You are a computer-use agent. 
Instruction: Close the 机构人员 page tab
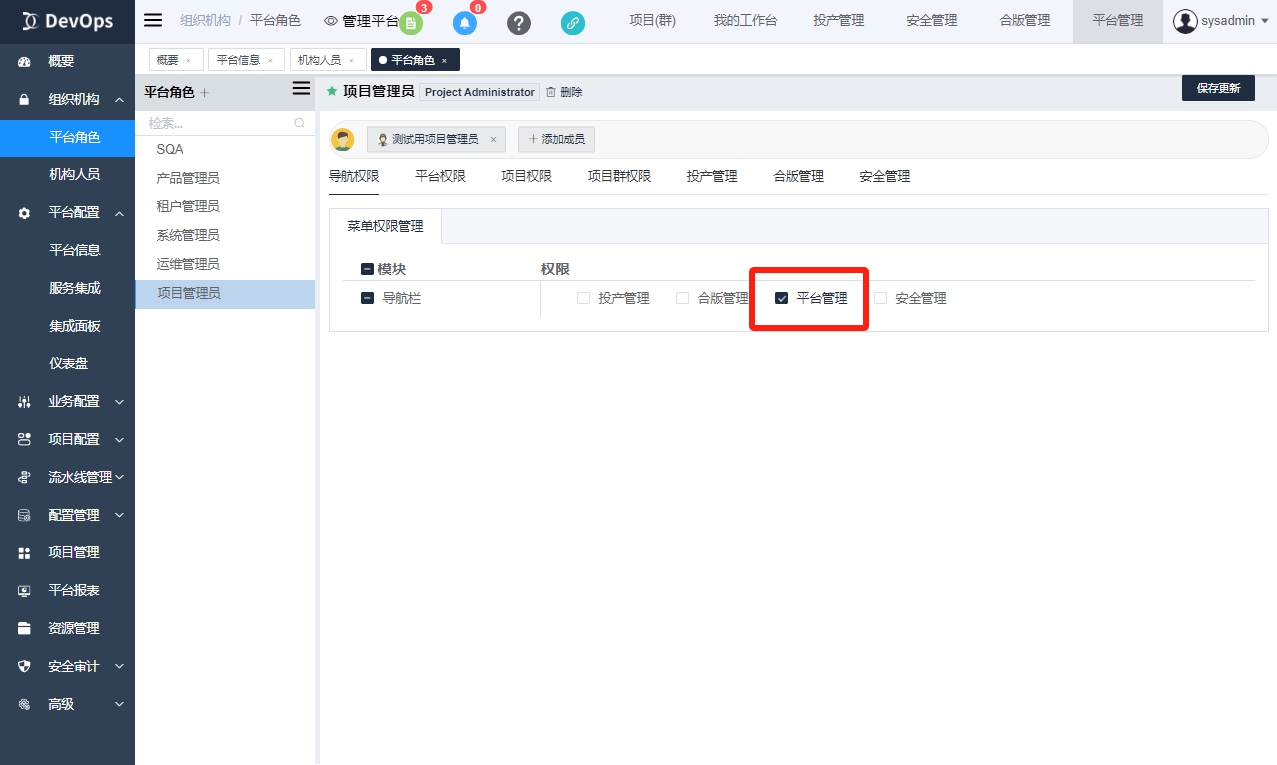click(x=351, y=61)
